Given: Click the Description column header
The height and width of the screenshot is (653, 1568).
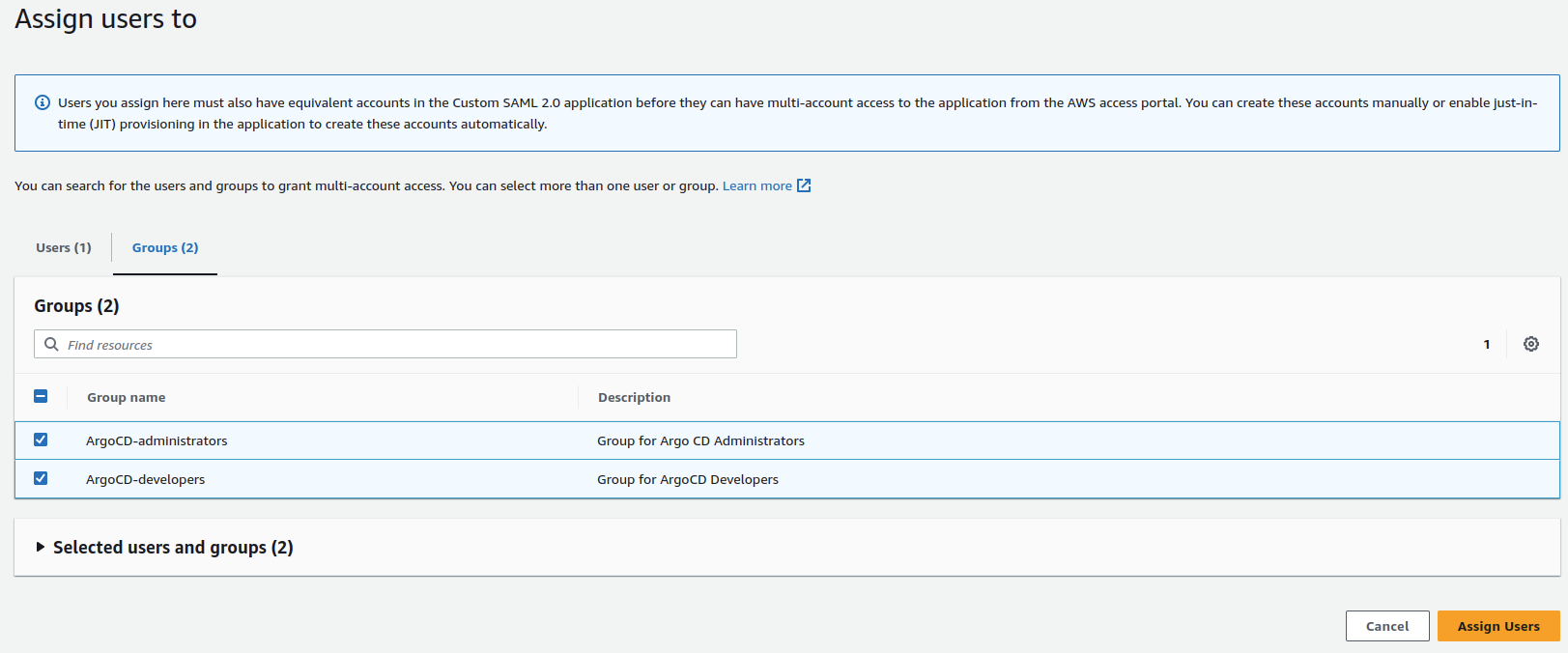Looking at the screenshot, I should [x=634, y=397].
